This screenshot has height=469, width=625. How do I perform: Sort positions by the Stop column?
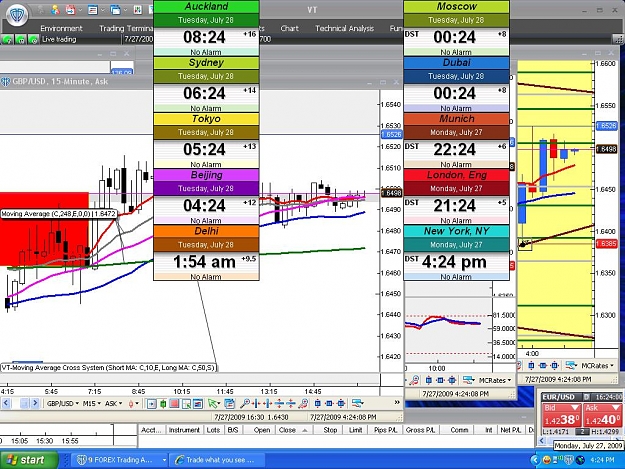pos(330,430)
